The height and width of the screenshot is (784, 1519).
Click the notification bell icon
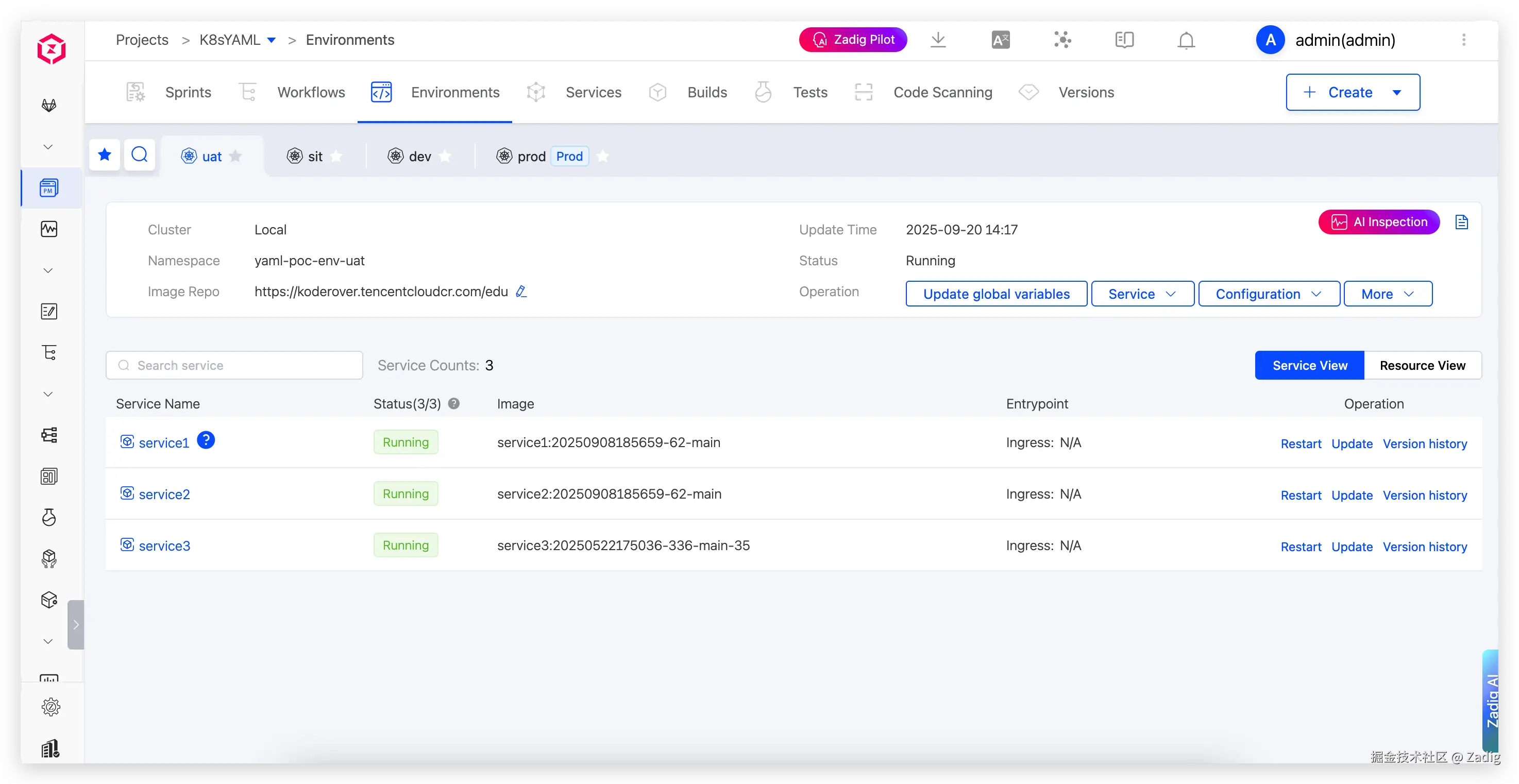(x=1186, y=40)
